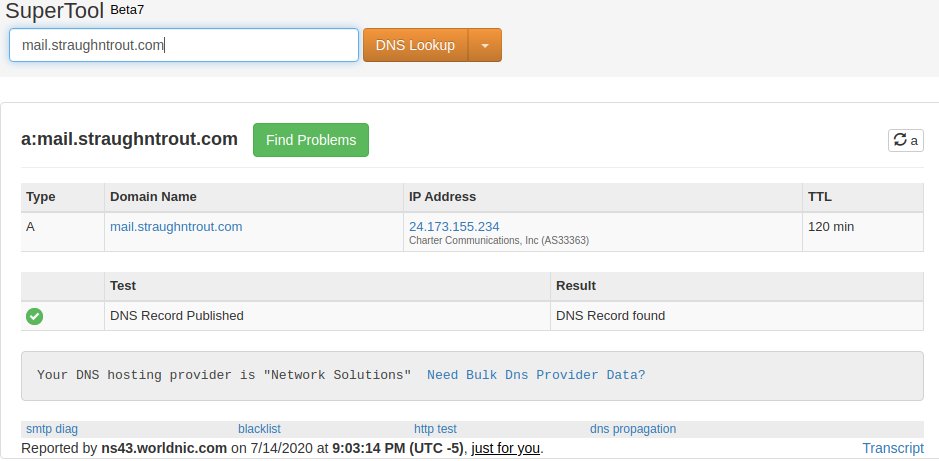The image size is (939, 461).
Task: Click the refresh 'a' record icon button
Action: 905,141
